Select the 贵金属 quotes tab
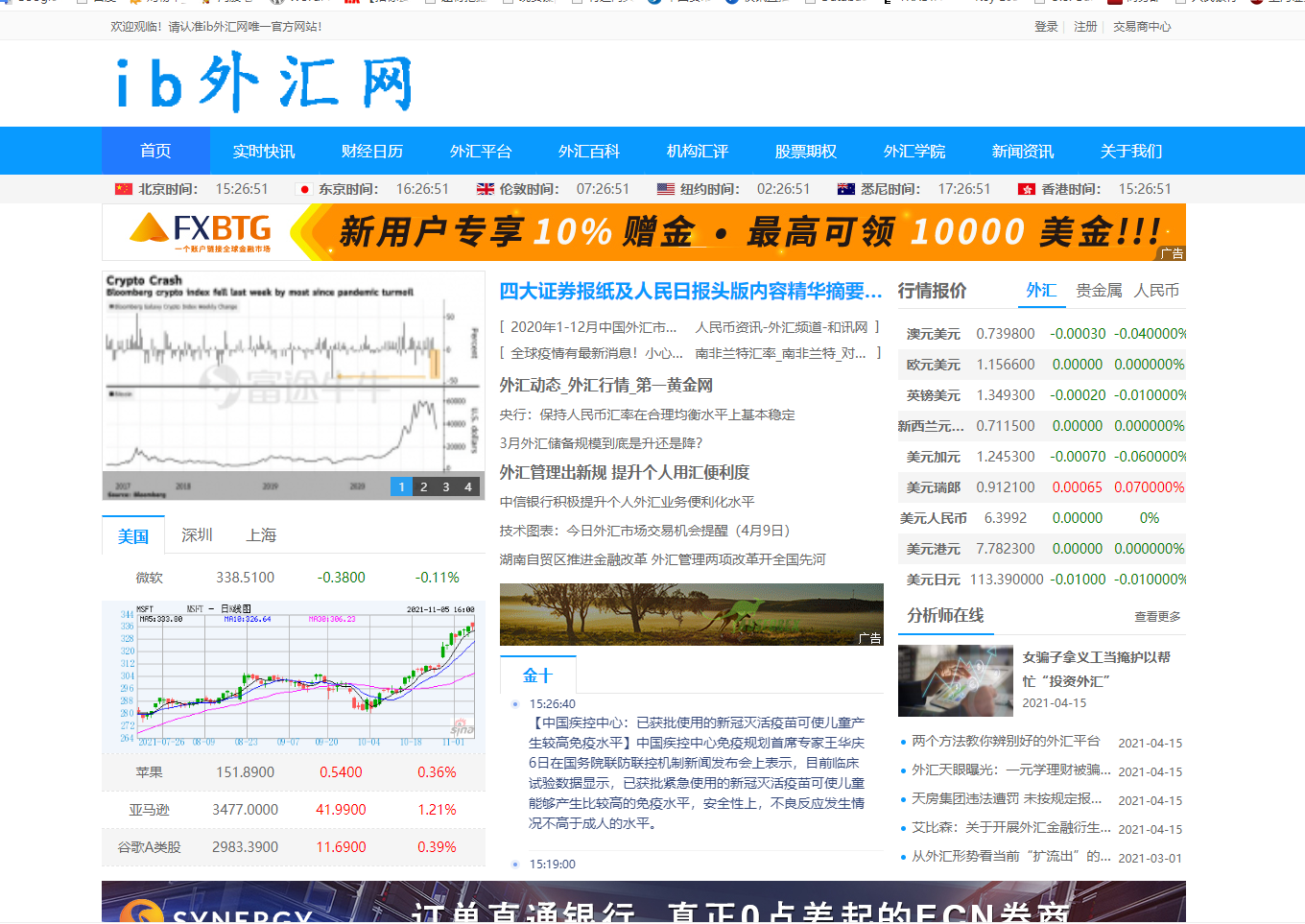 click(x=1099, y=290)
